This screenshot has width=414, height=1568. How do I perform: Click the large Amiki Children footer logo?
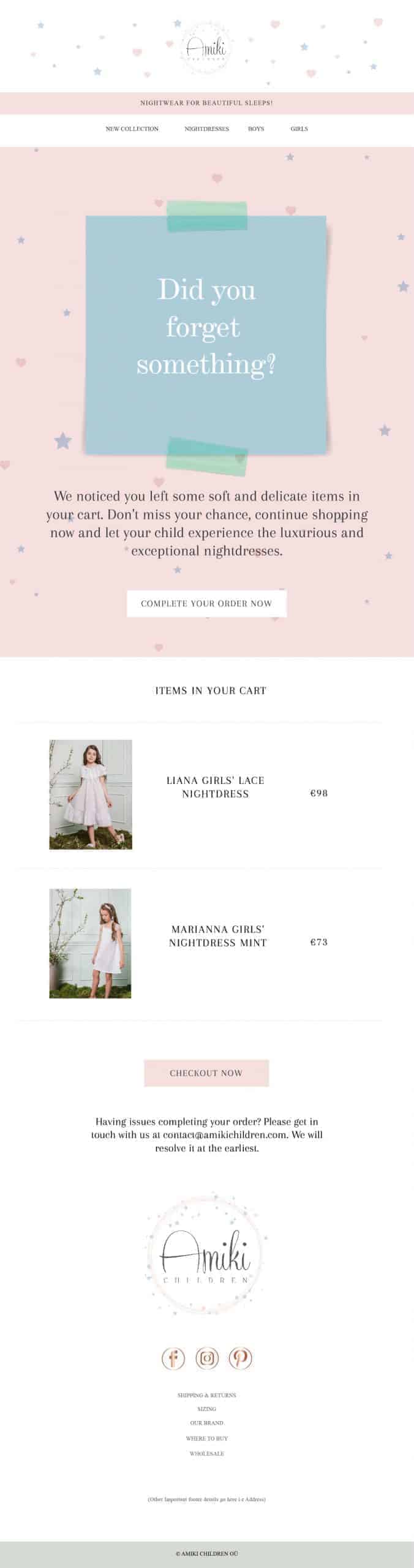tap(206, 1256)
